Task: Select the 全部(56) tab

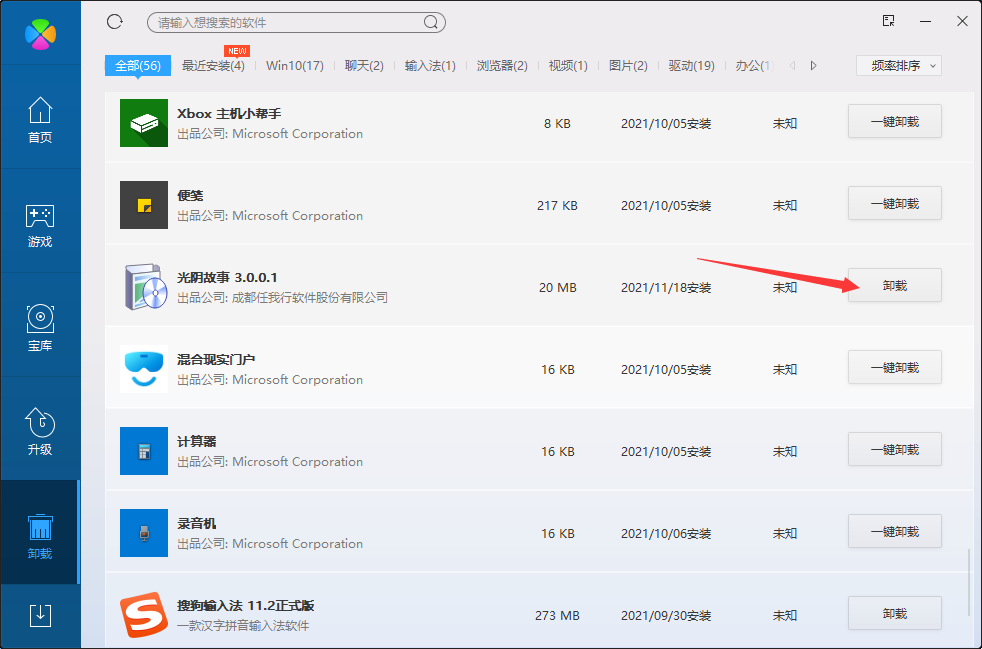Action: (x=138, y=66)
